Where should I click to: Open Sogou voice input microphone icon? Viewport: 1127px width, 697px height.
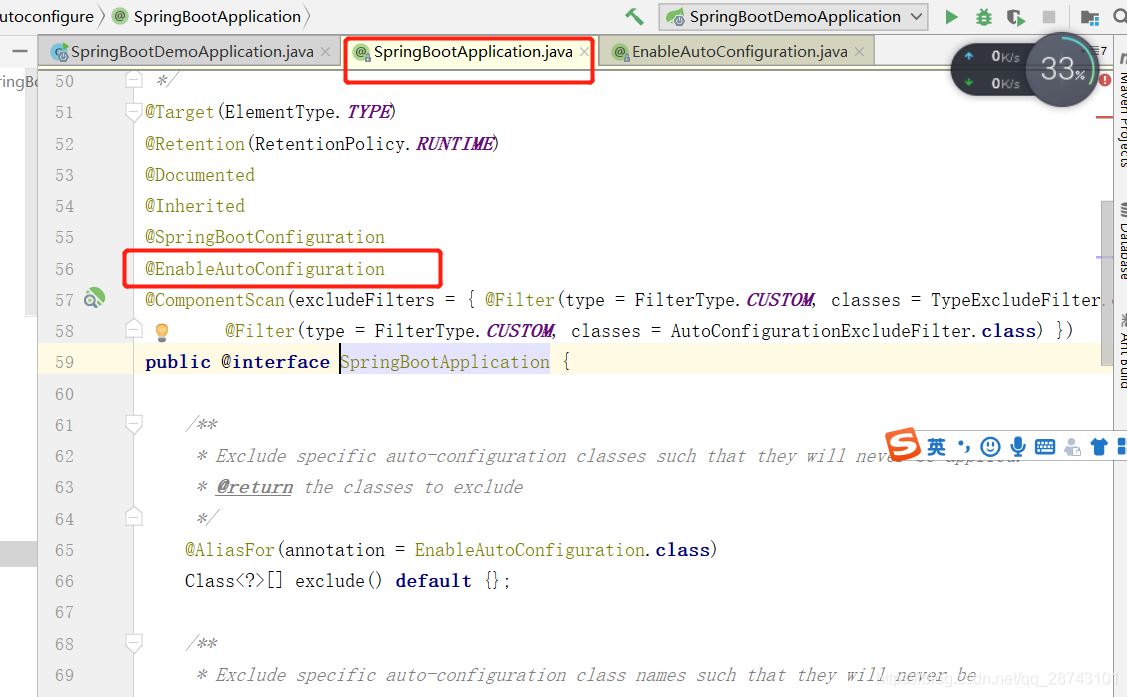click(1017, 447)
